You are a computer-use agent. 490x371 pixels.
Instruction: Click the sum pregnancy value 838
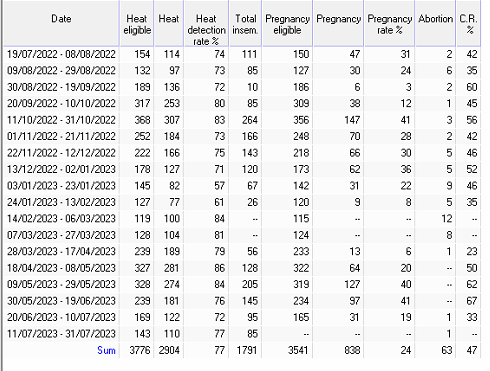pos(352,350)
